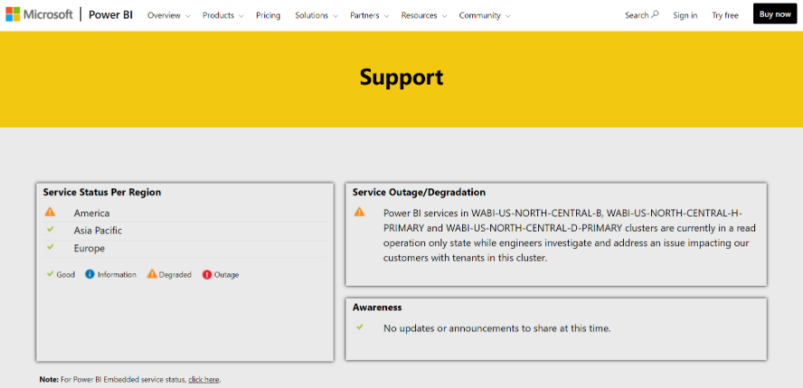Image resolution: width=803 pixels, height=388 pixels.
Task: Open the Embedded status 'click here' link
Action: (204, 380)
